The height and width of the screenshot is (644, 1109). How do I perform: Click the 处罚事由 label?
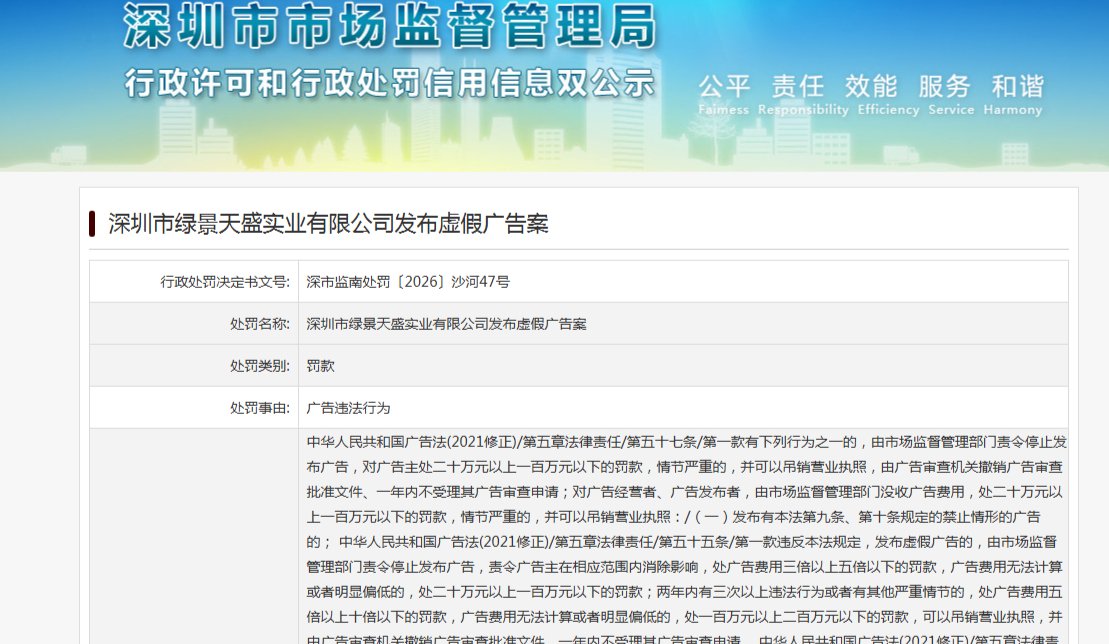(x=260, y=408)
